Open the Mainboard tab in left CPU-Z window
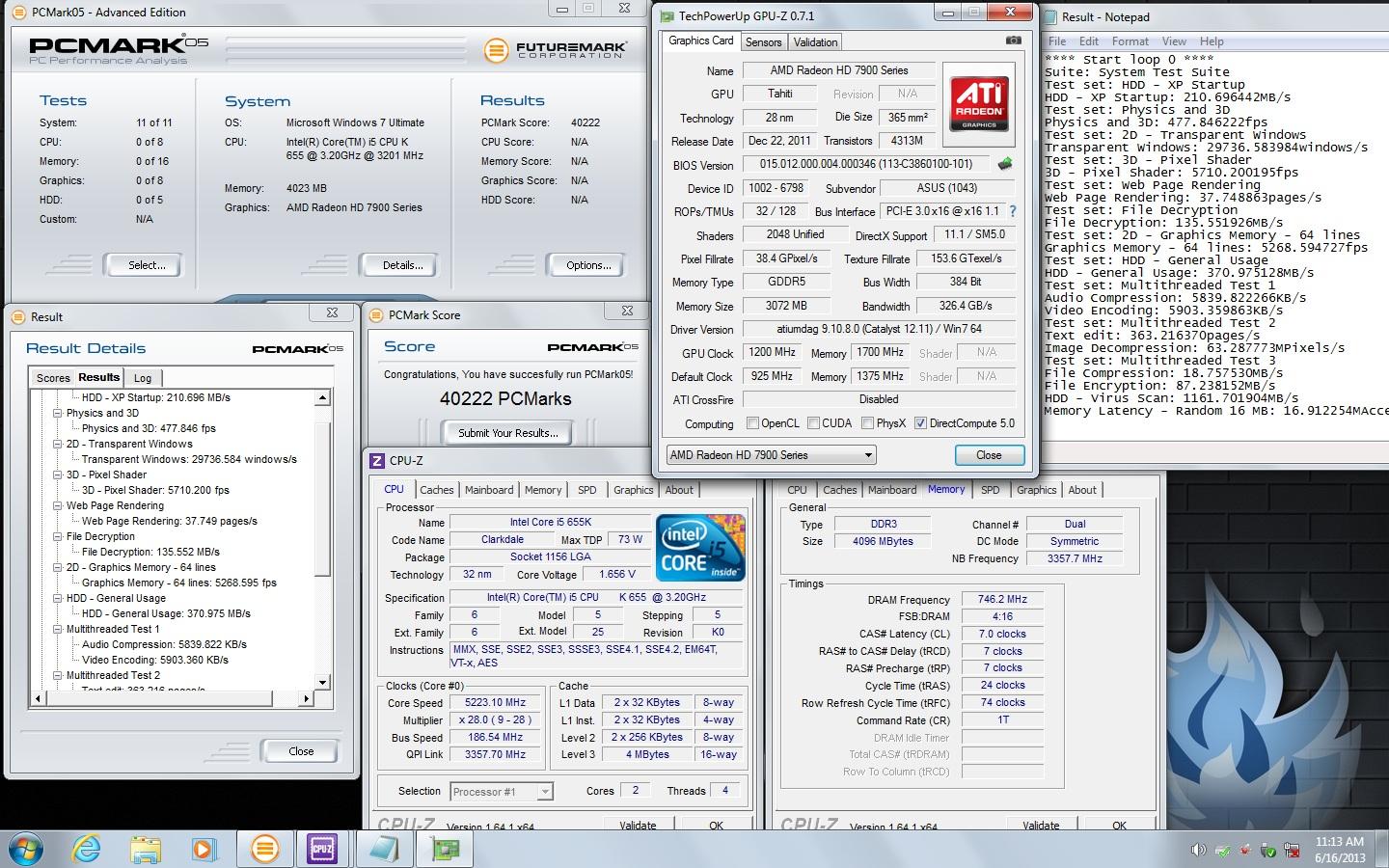 489,490
